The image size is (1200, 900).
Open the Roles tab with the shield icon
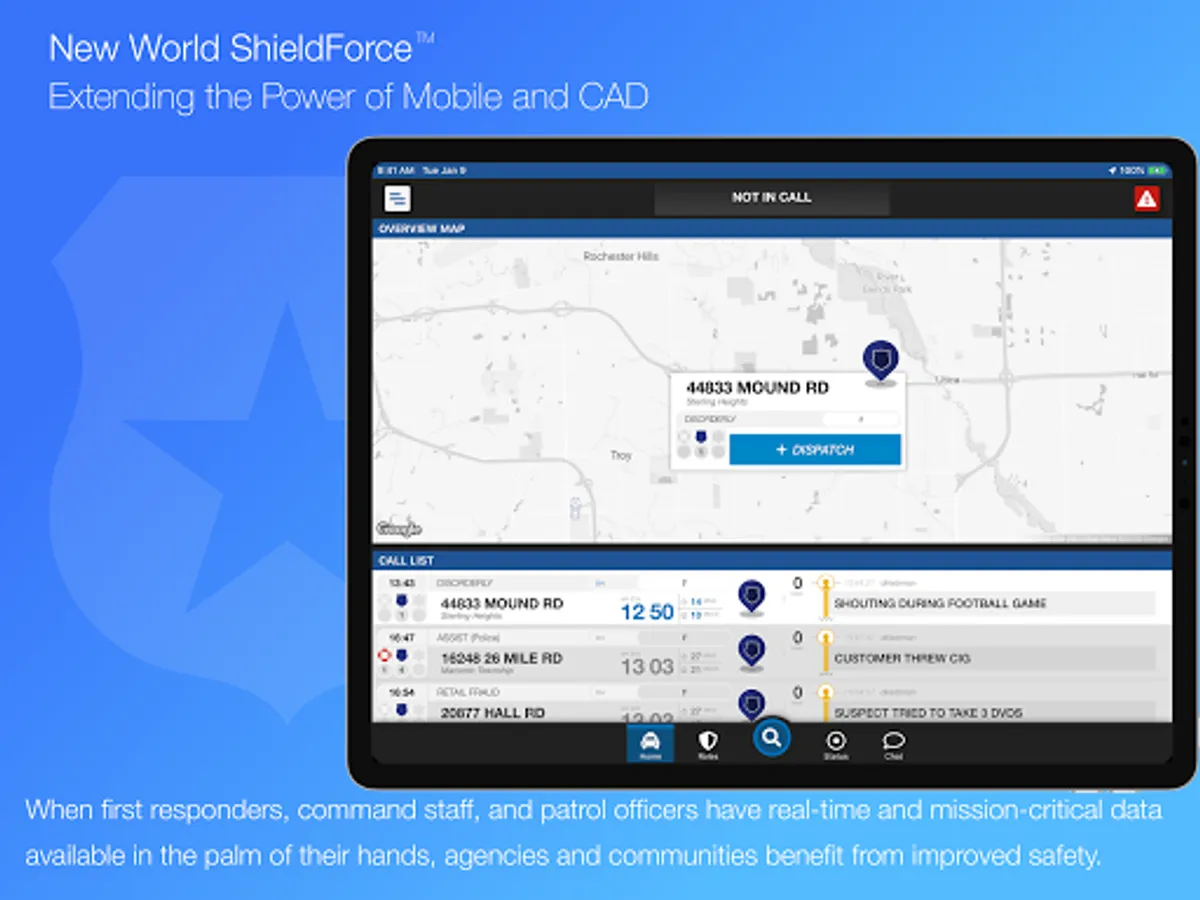pos(708,744)
